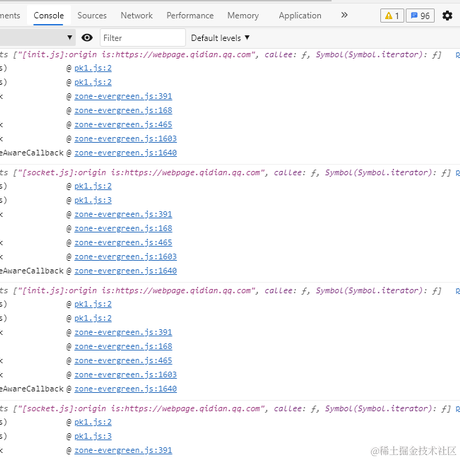Open zone-evergreen.js:391 in second init.js log
The image size is (460, 460).
click(123, 332)
